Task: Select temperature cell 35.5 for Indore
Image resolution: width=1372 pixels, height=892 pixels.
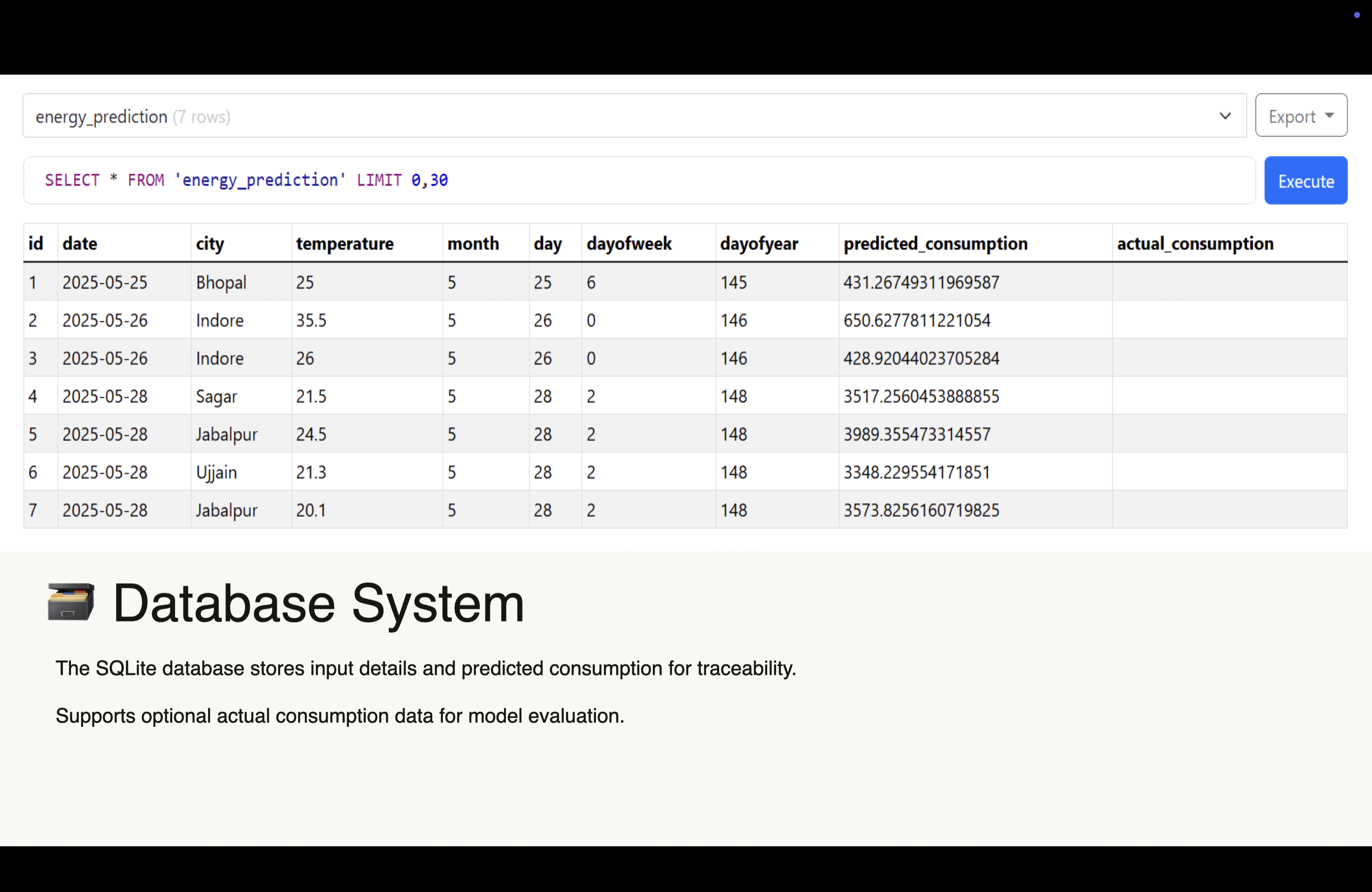Action: [311, 321]
